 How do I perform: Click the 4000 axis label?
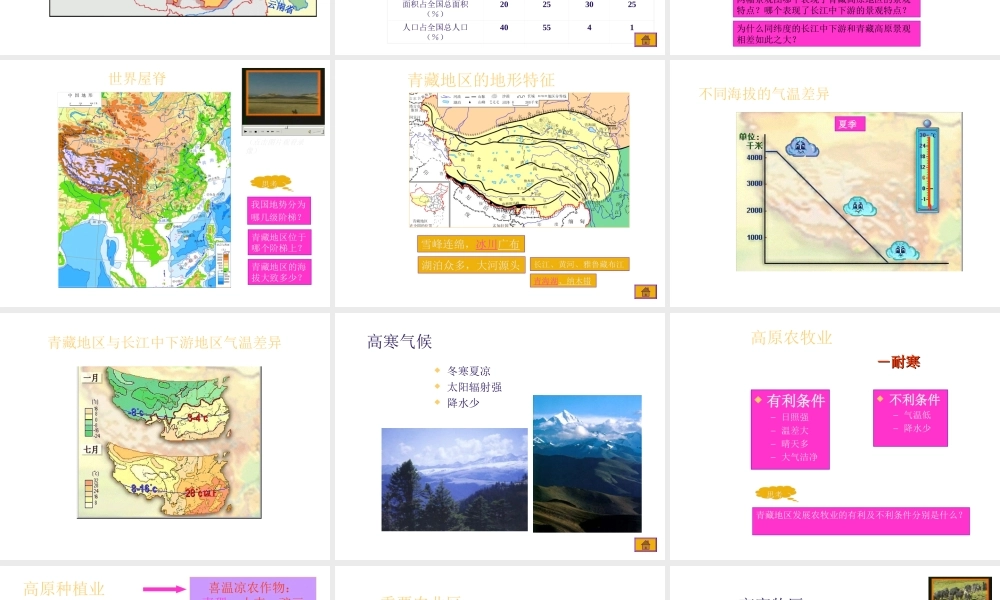(754, 157)
